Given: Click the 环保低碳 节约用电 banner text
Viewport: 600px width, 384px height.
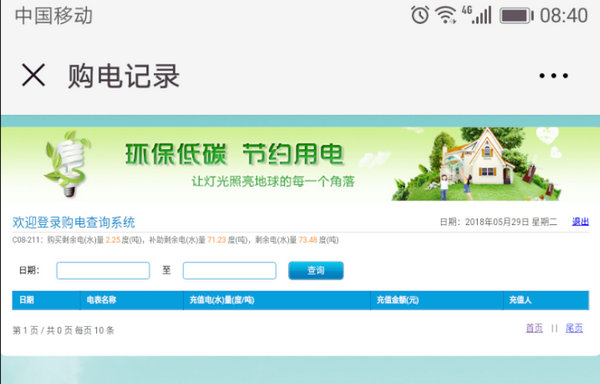Looking at the screenshot, I should [x=234, y=154].
